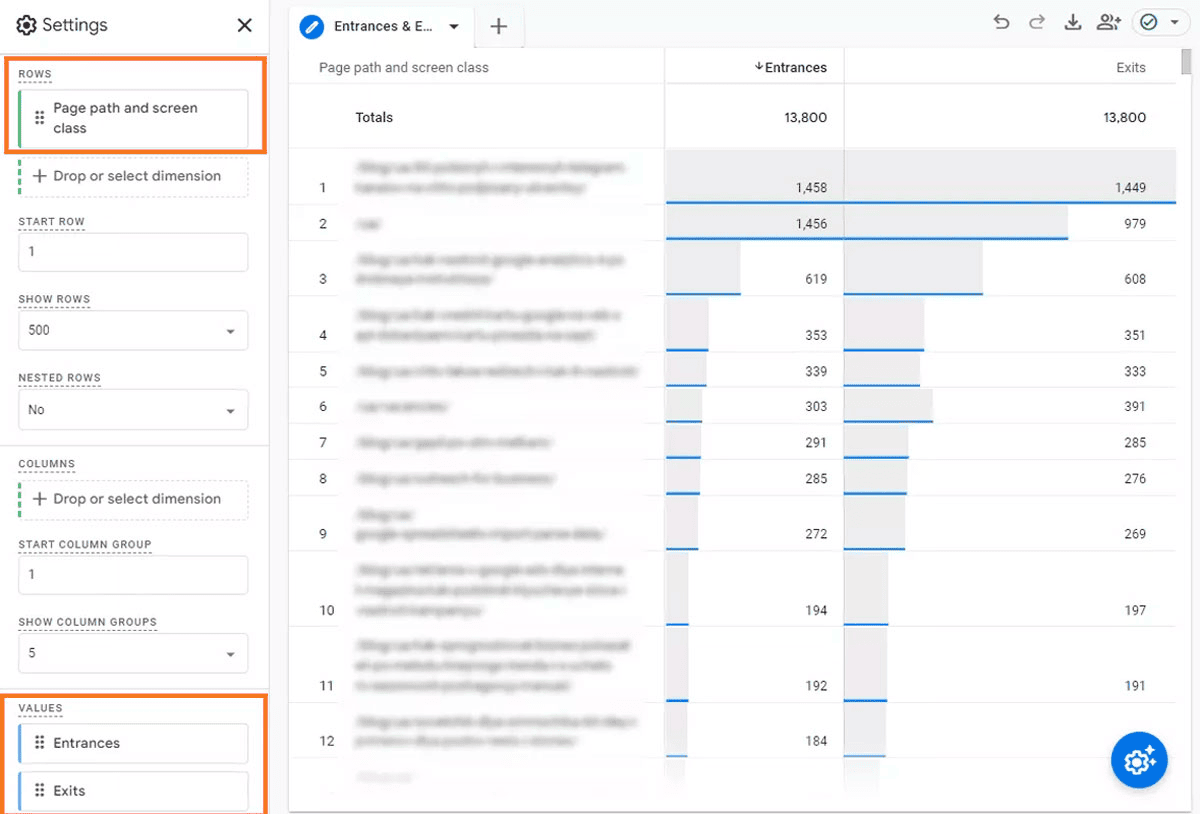Click the table vertical scrollbar
1200x814 pixels.
(1186, 62)
